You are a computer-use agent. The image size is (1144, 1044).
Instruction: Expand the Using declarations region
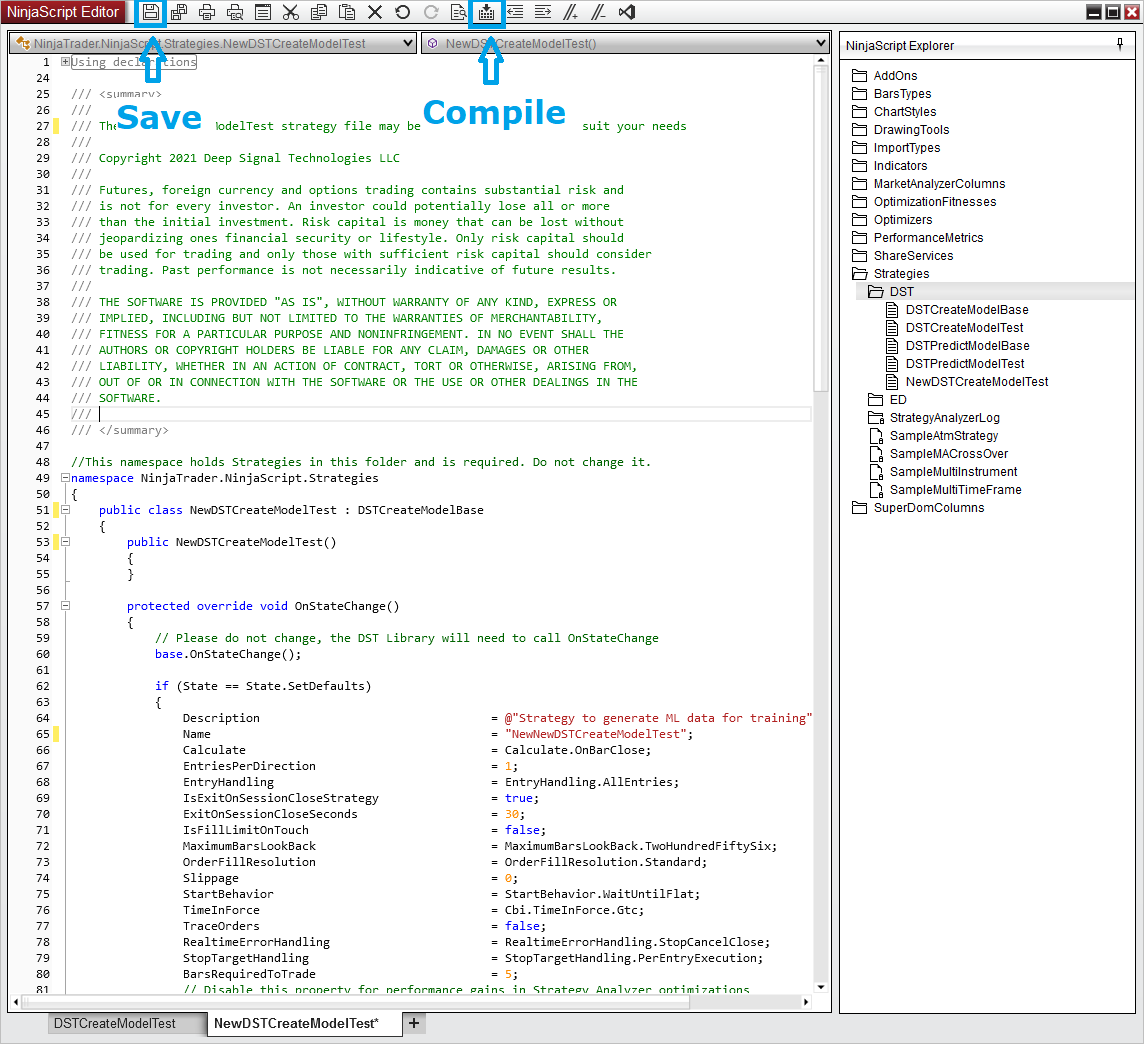[66, 62]
